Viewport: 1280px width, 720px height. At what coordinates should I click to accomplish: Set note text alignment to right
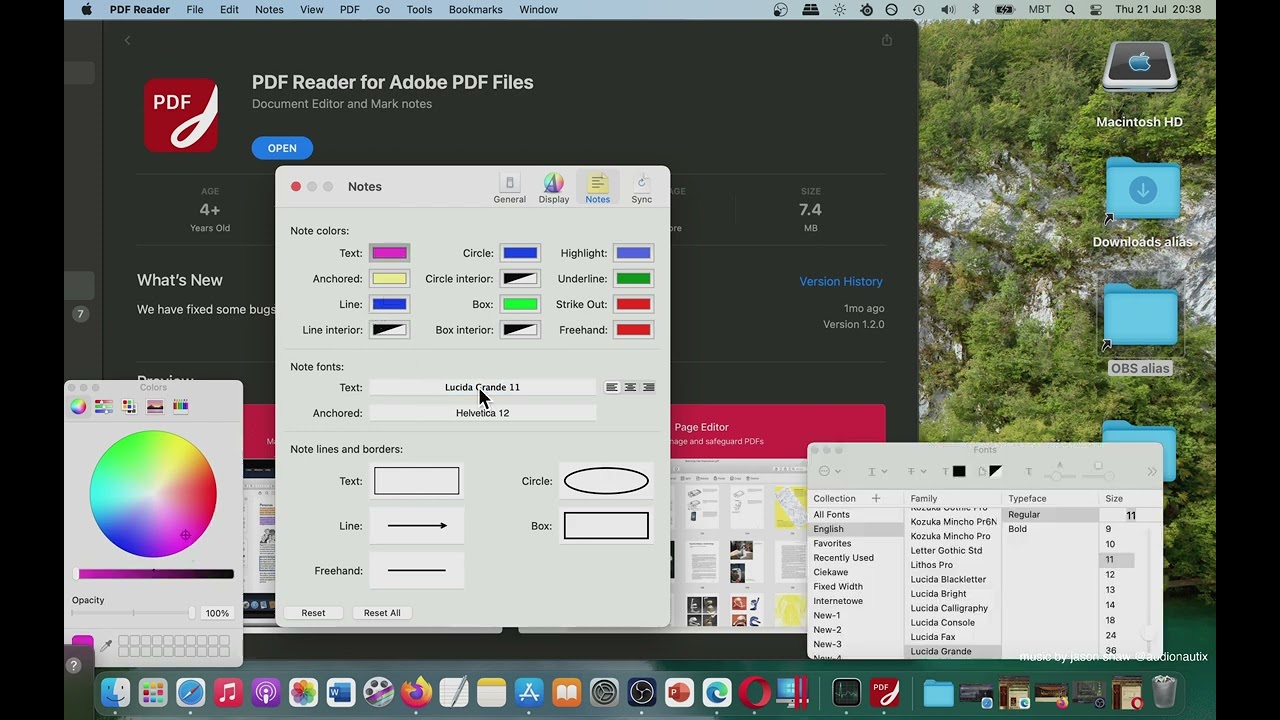pyautogui.click(x=648, y=387)
